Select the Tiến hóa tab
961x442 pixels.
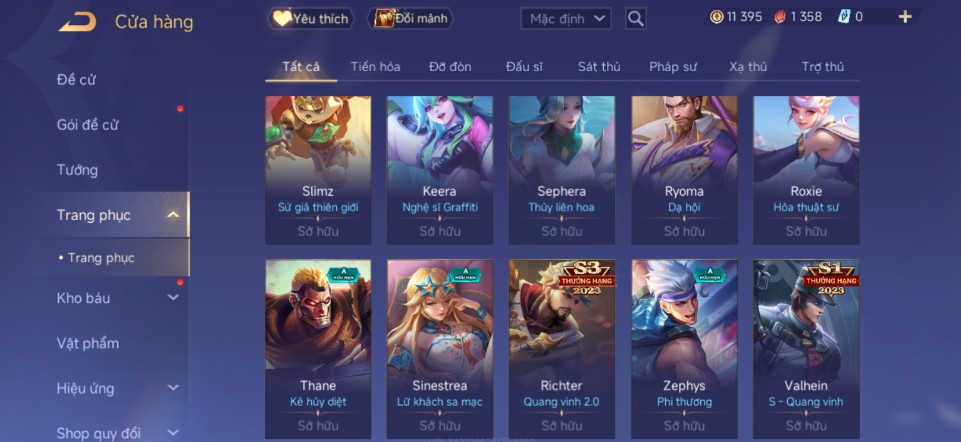click(375, 67)
